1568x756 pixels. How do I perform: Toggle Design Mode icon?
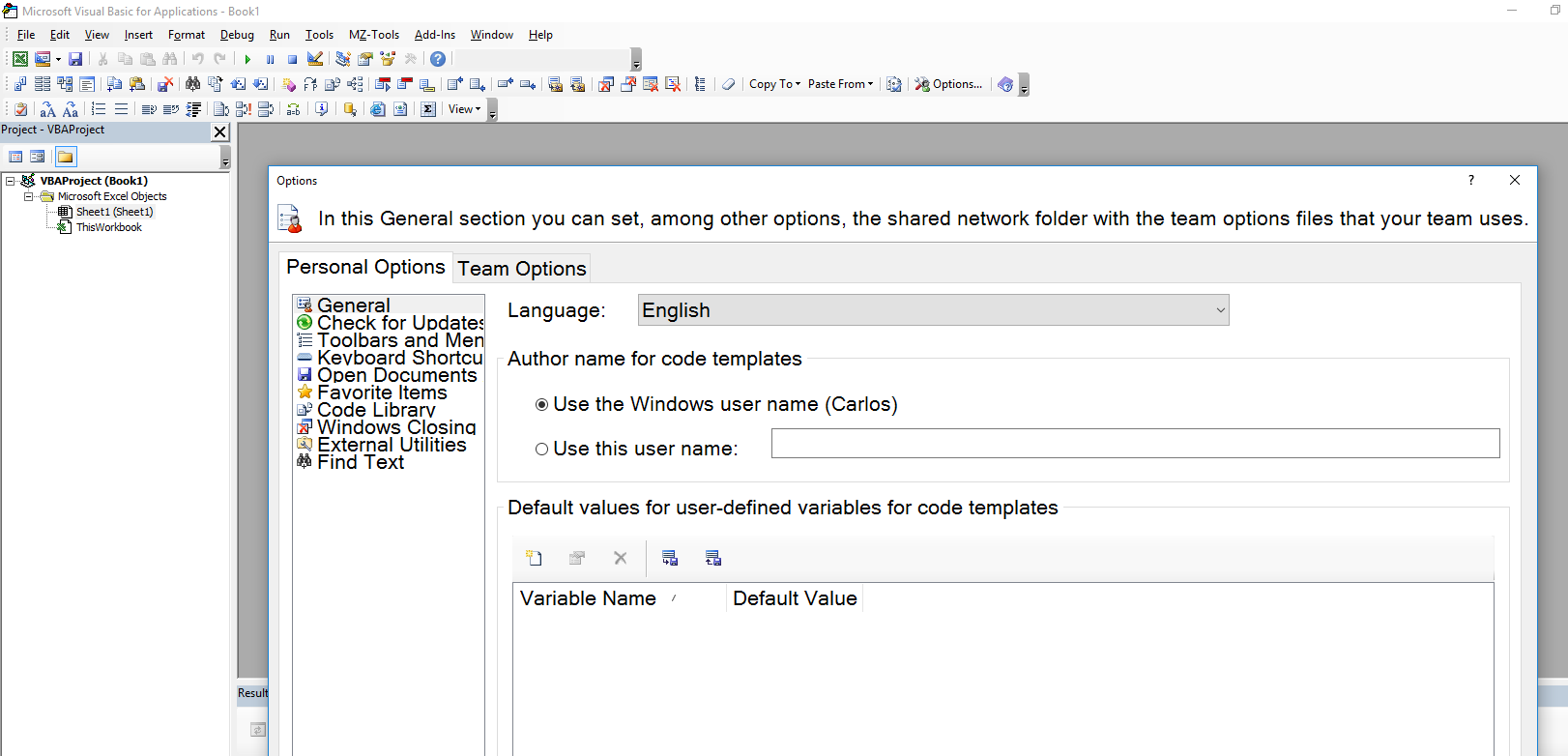coord(315,59)
